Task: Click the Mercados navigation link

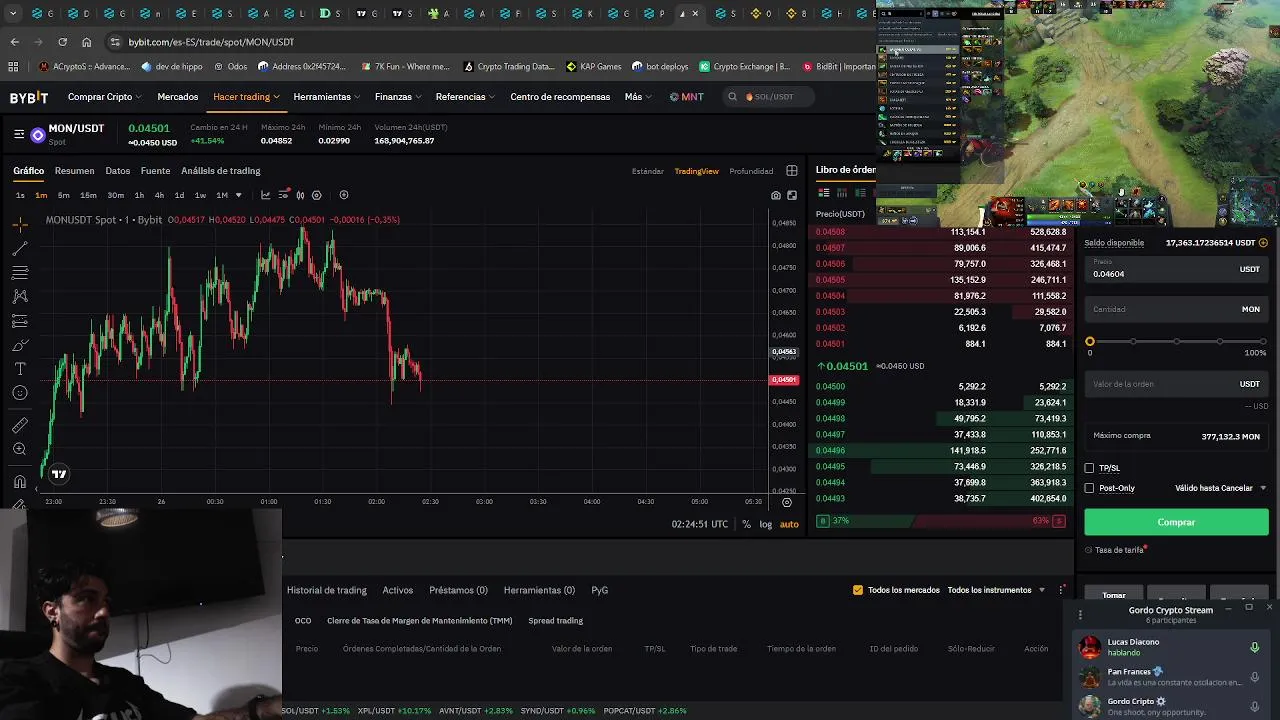Action: pos(177,97)
